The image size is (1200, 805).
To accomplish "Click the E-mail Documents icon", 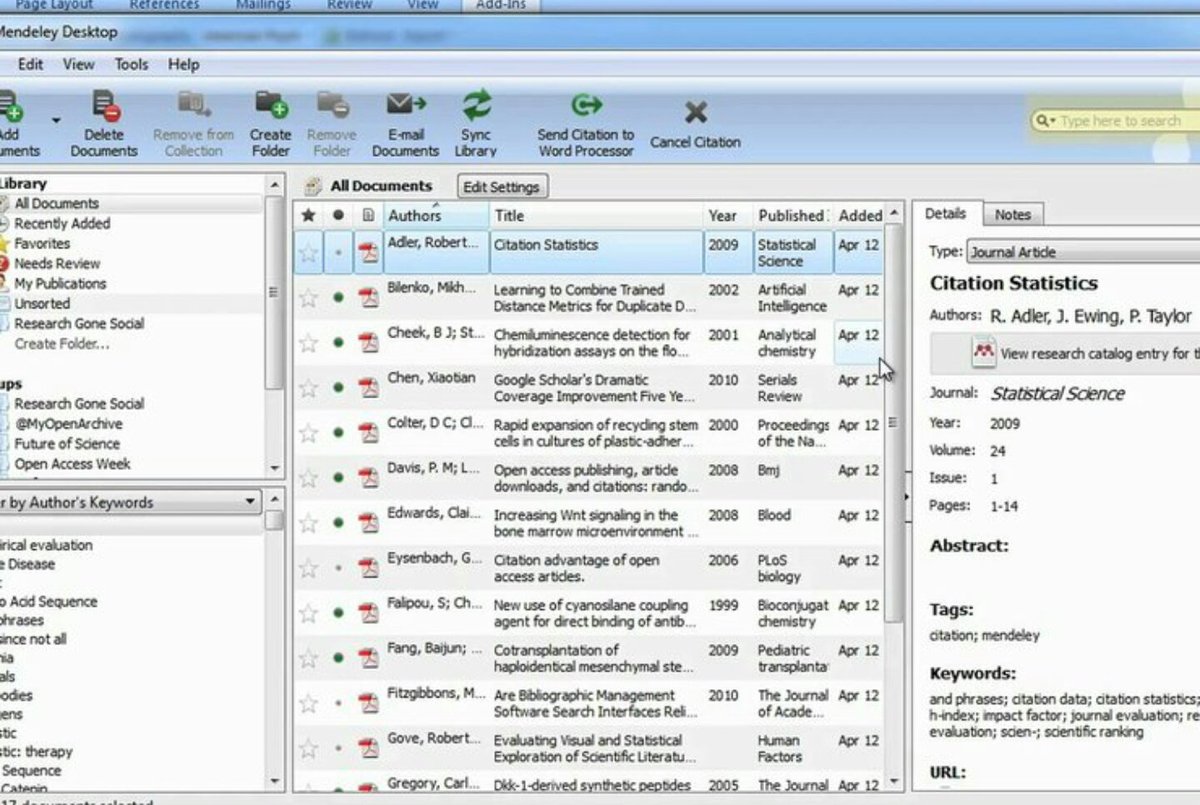I will click(405, 105).
